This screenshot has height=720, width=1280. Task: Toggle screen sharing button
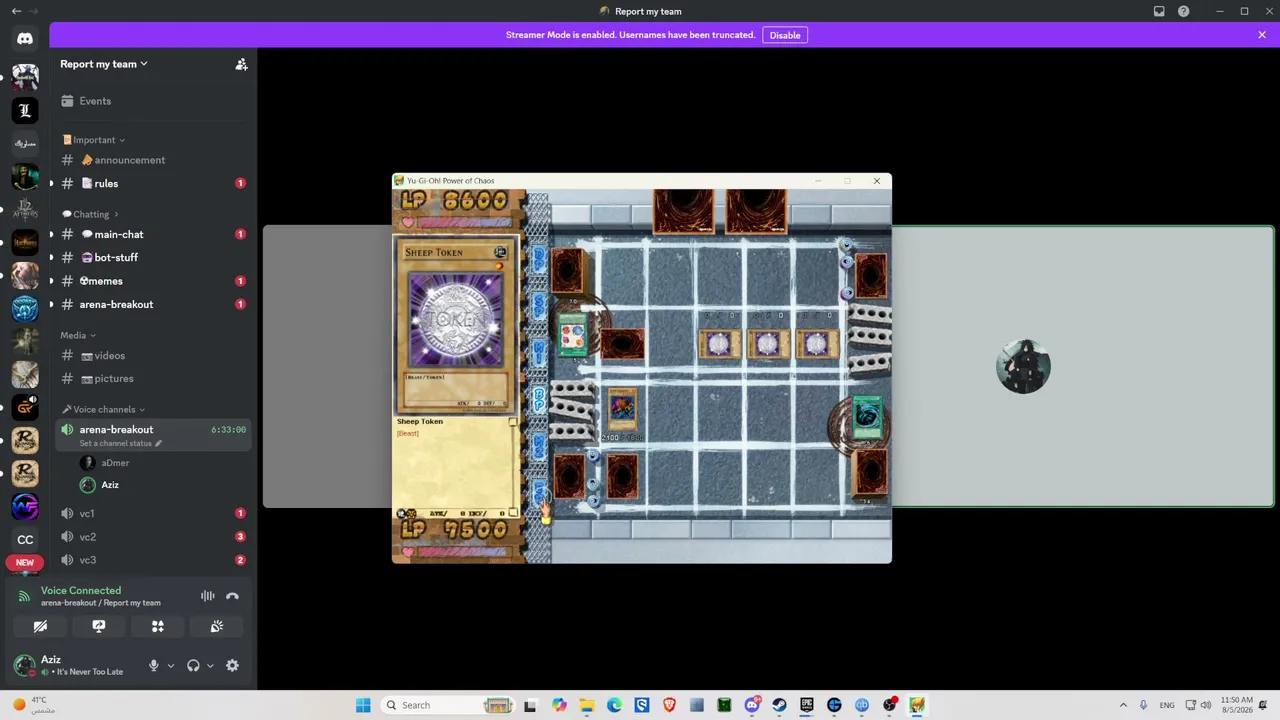click(x=99, y=626)
